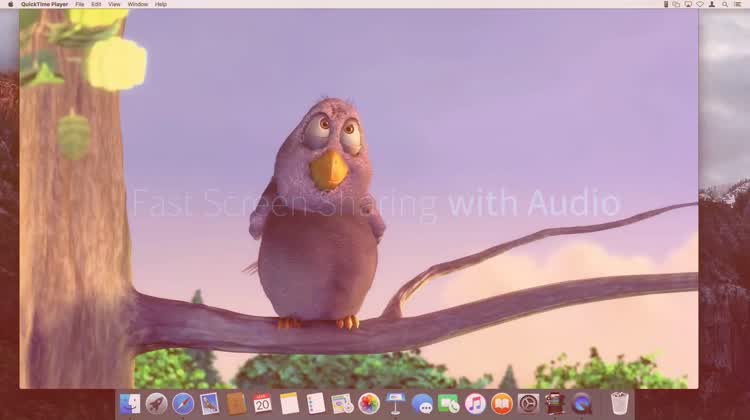Screen dimensions: 750x420
Task: Open the Window menu
Action: [138, 4]
